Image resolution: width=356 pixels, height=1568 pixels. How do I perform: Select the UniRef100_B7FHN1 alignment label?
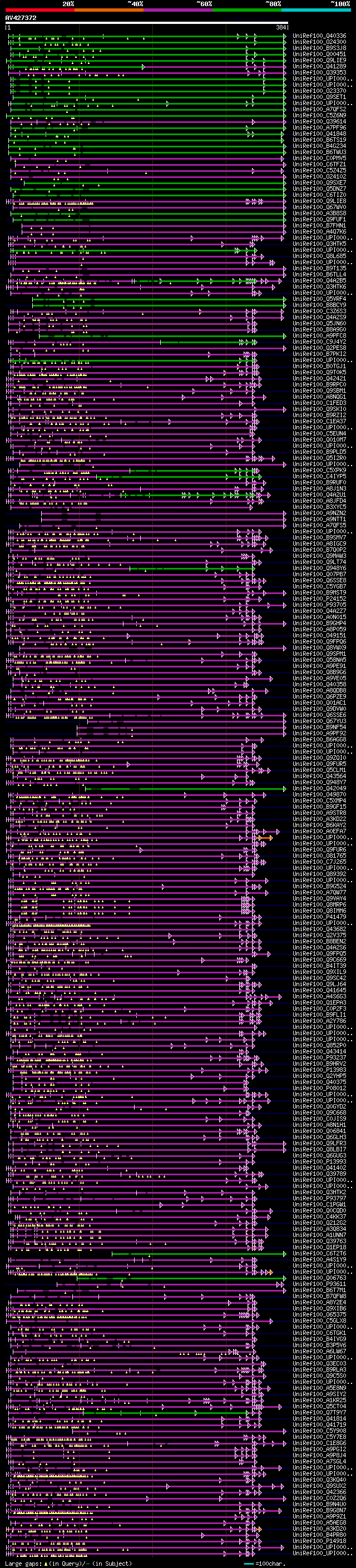click(x=319, y=226)
